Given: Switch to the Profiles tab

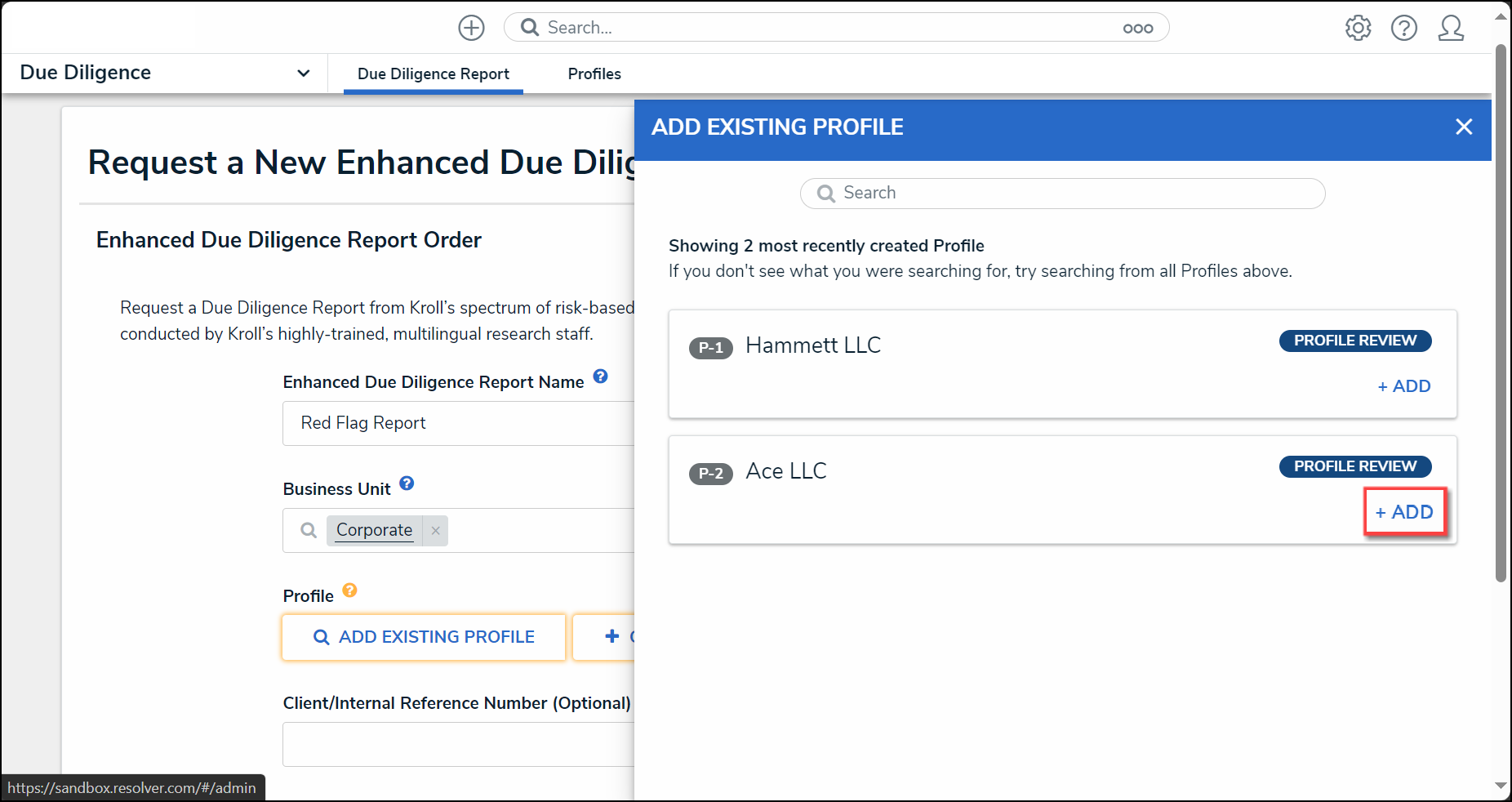Looking at the screenshot, I should pyautogui.click(x=594, y=74).
